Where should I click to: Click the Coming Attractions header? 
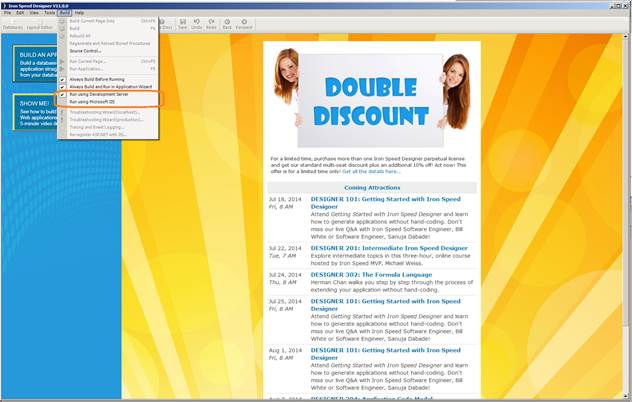click(372, 188)
